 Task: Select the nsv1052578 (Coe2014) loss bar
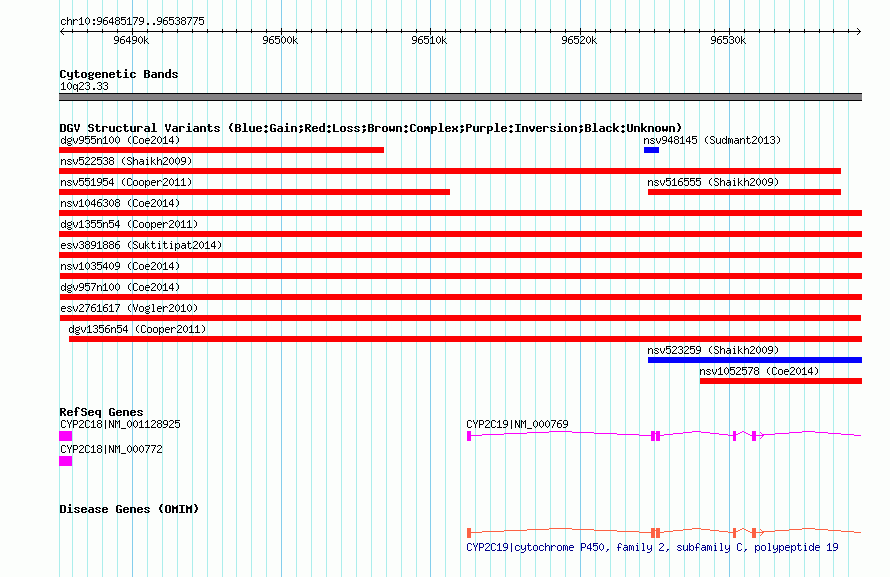781,381
